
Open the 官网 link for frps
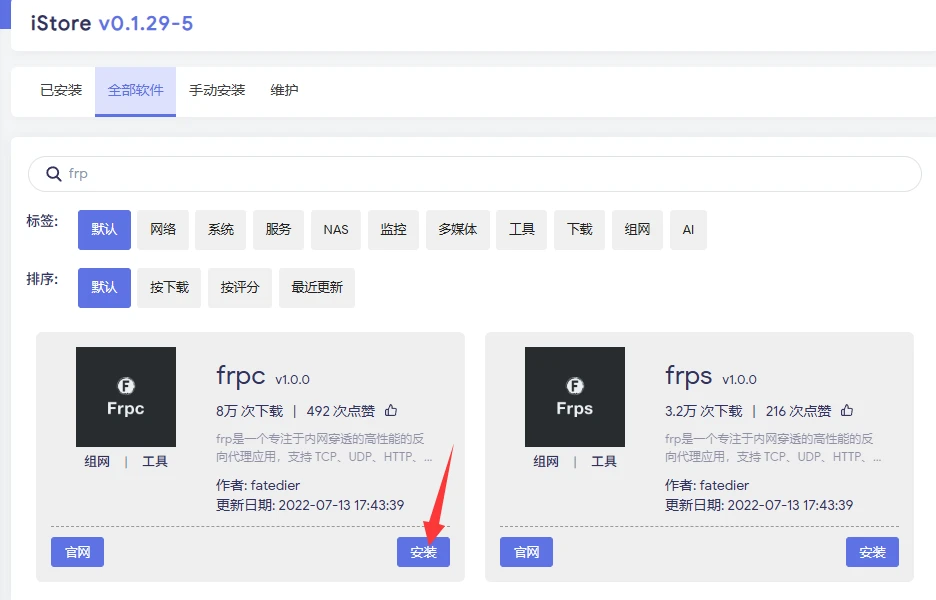526,552
